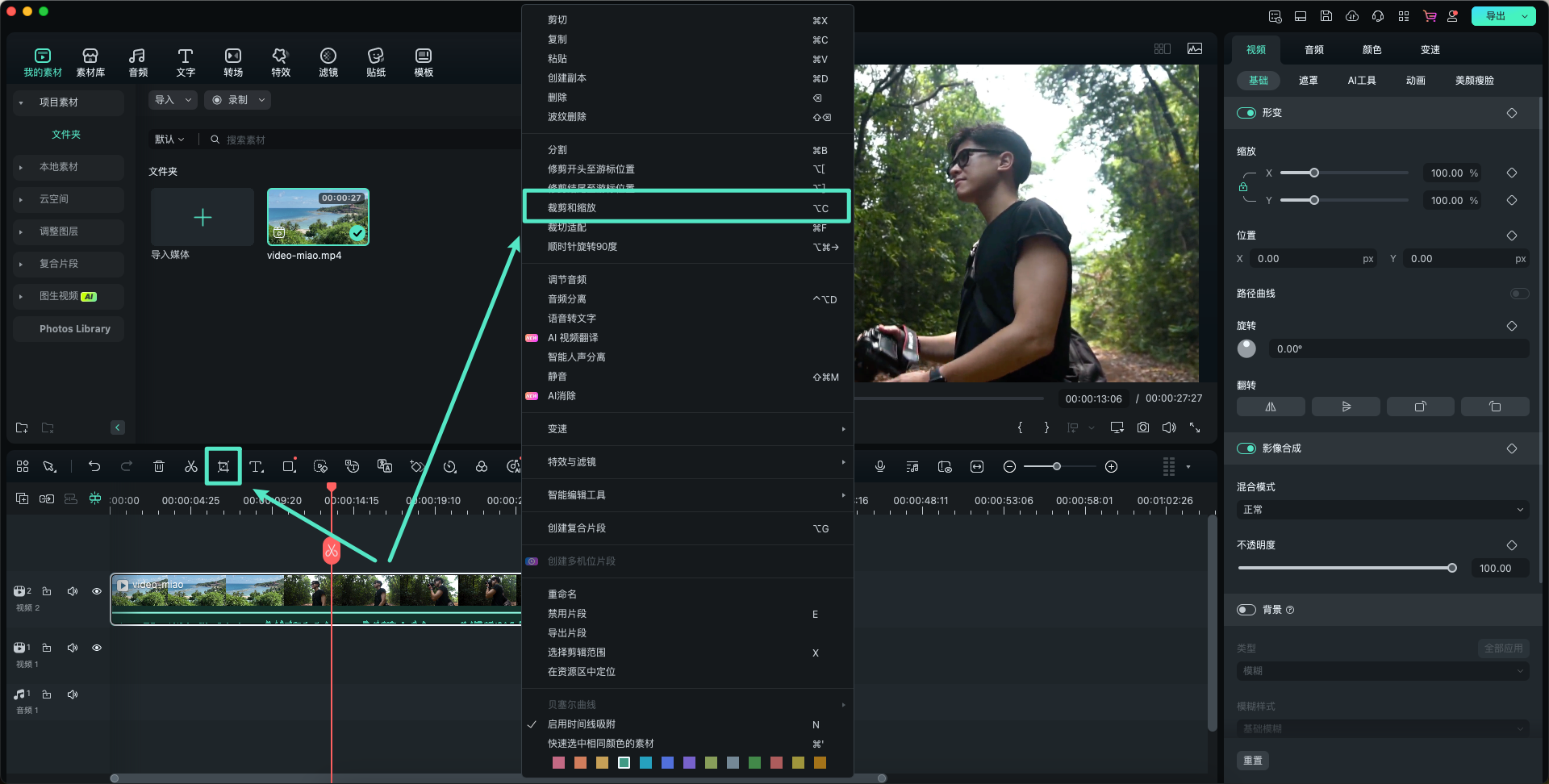Open the 混合模式 blend mode dropdown
Screen dimensions: 1549x784
pos(1382,510)
